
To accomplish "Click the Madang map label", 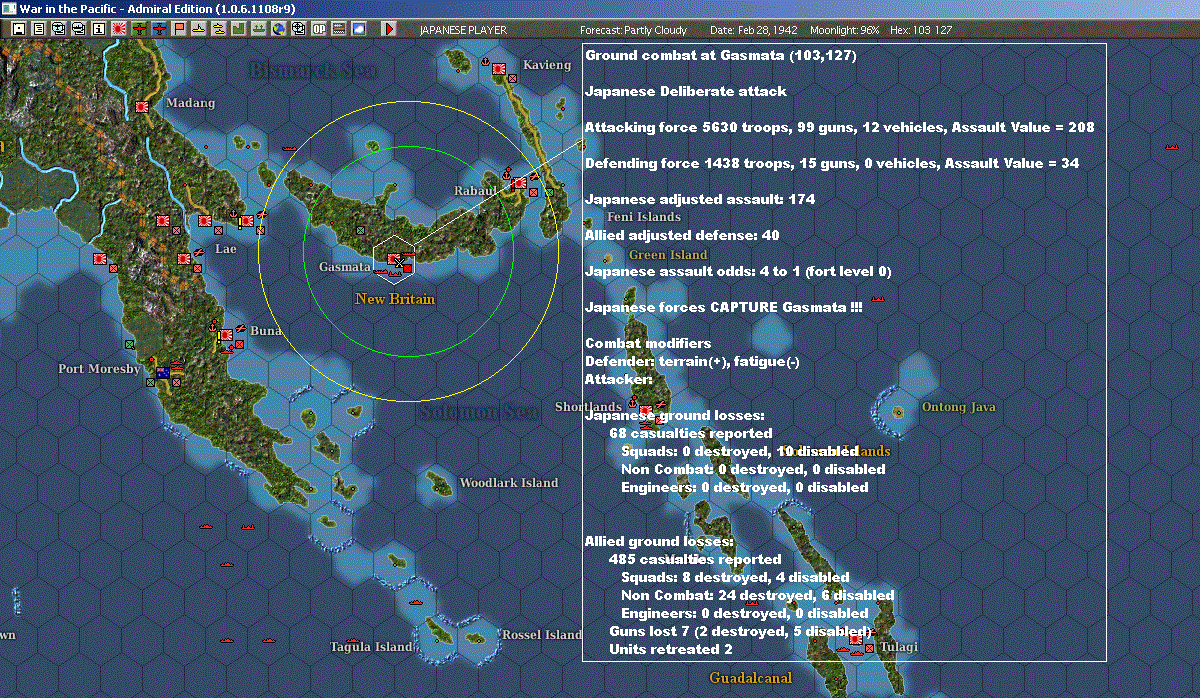I will 190,103.
